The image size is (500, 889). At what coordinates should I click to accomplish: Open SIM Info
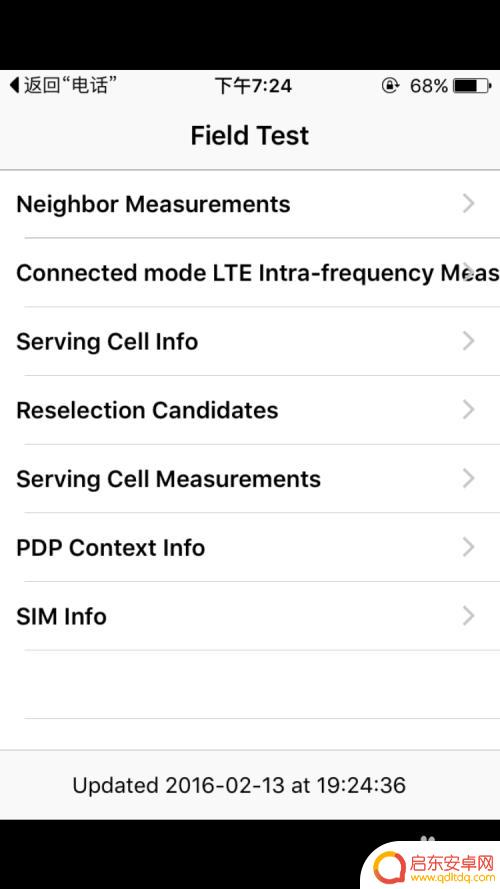click(250, 616)
